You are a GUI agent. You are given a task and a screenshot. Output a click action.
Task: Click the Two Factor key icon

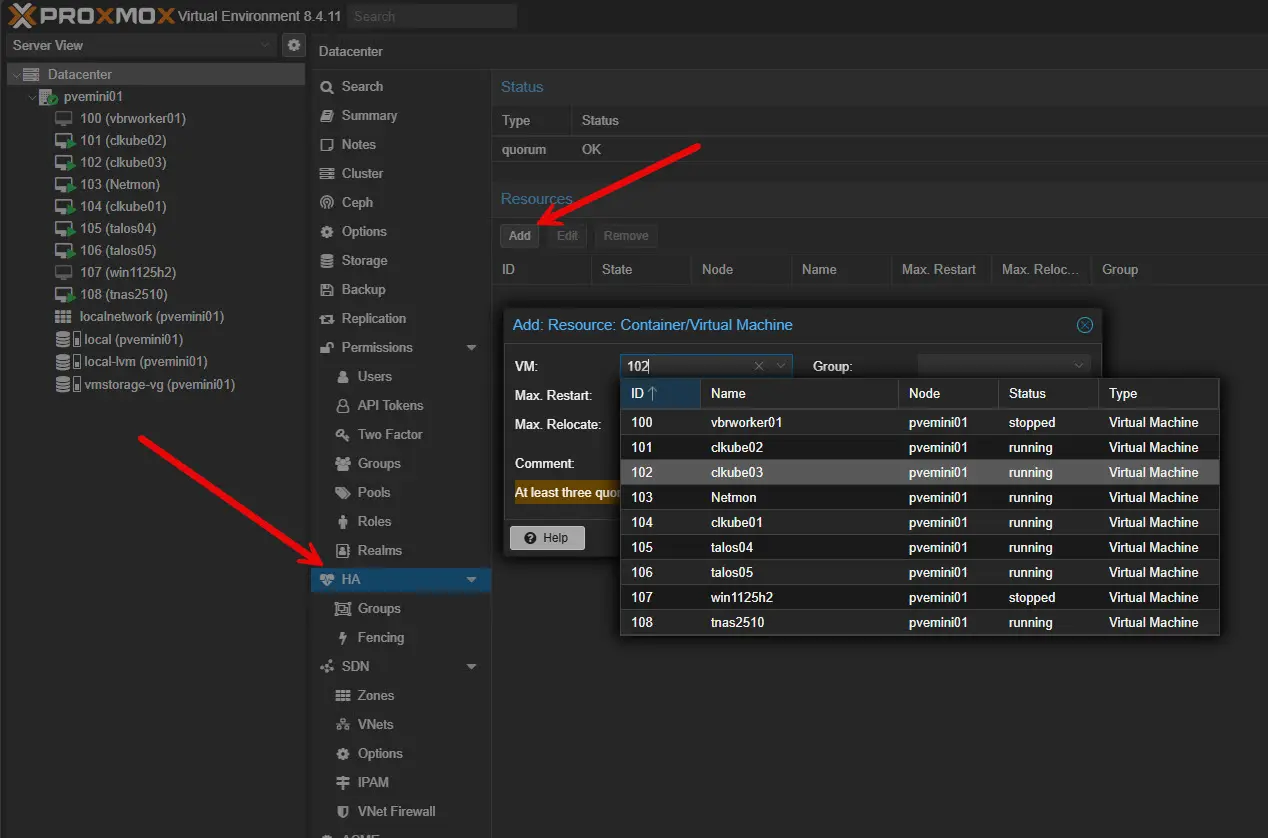click(342, 435)
